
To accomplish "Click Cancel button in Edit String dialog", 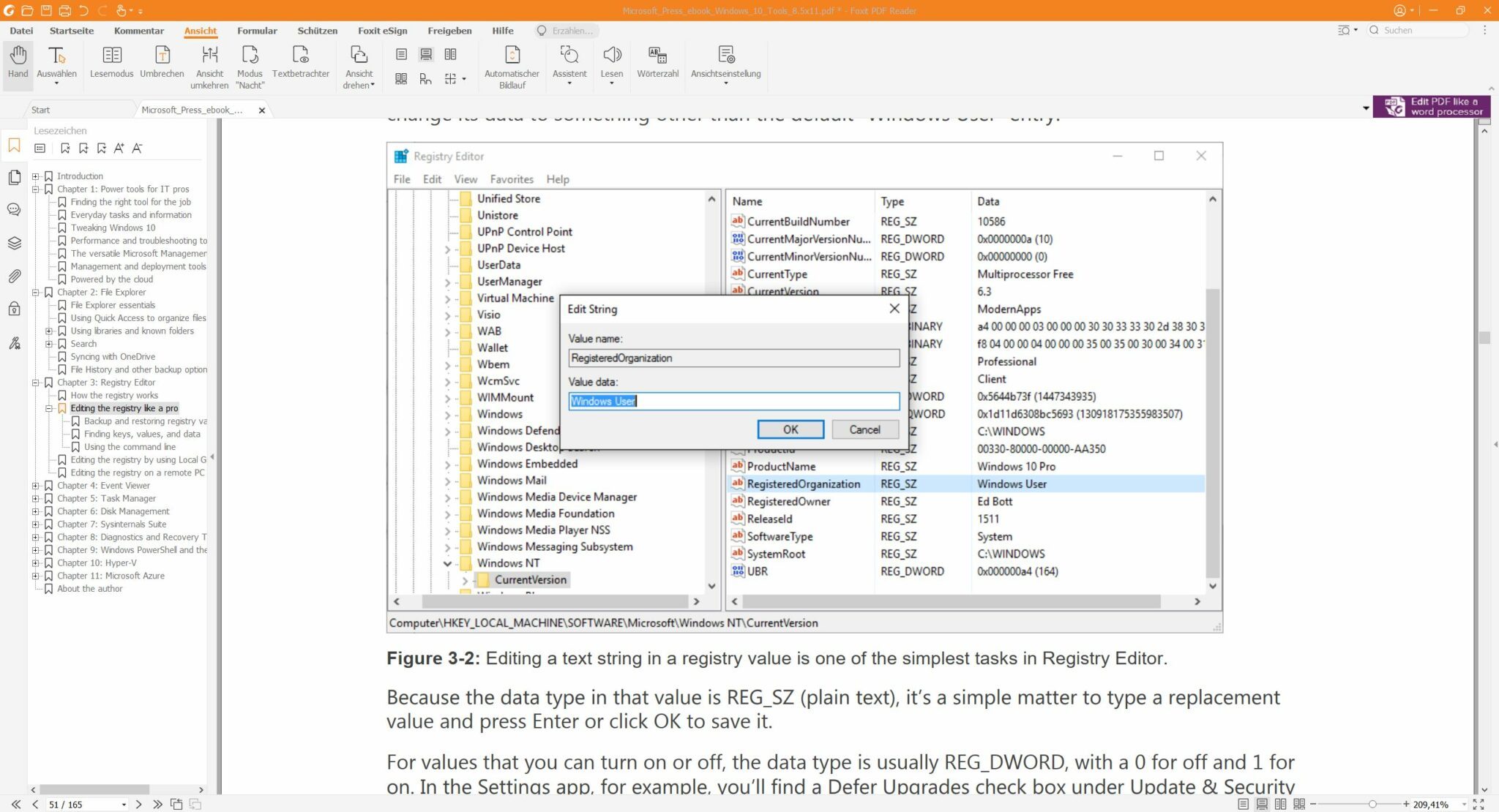I will point(863,429).
